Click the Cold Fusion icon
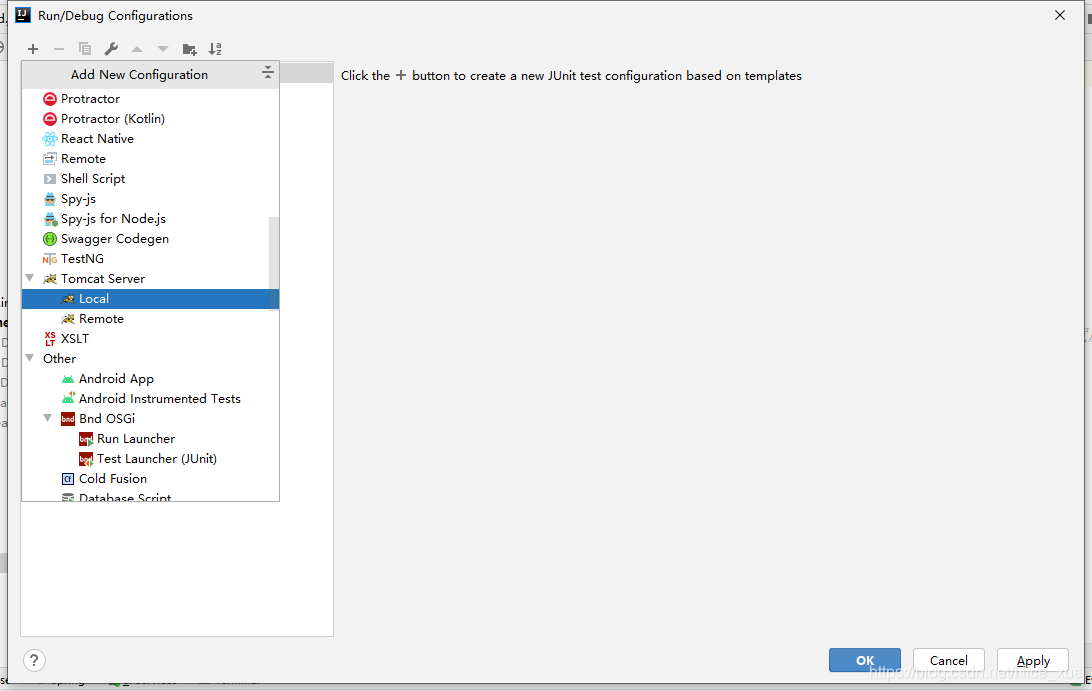This screenshot has height=691, width=1092. tap(68, 479)
